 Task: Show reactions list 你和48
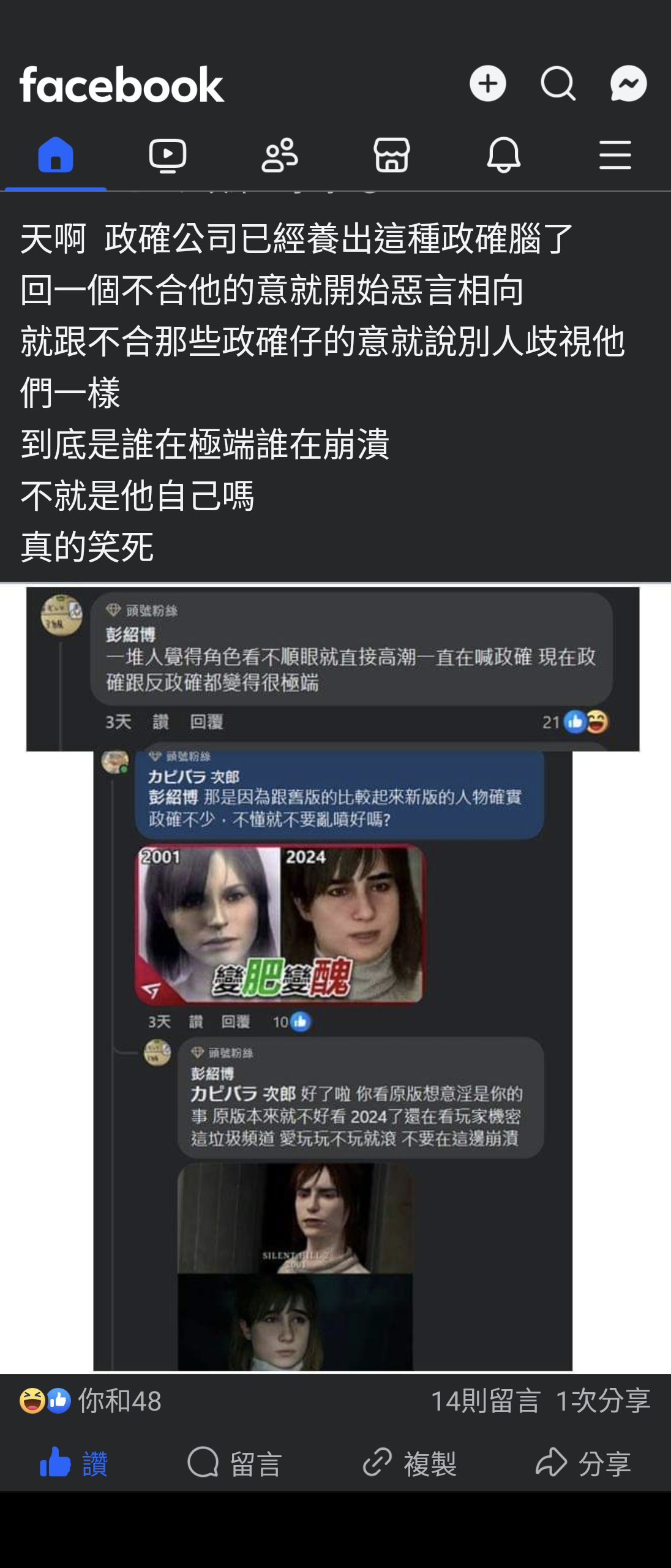(91, 1401)
